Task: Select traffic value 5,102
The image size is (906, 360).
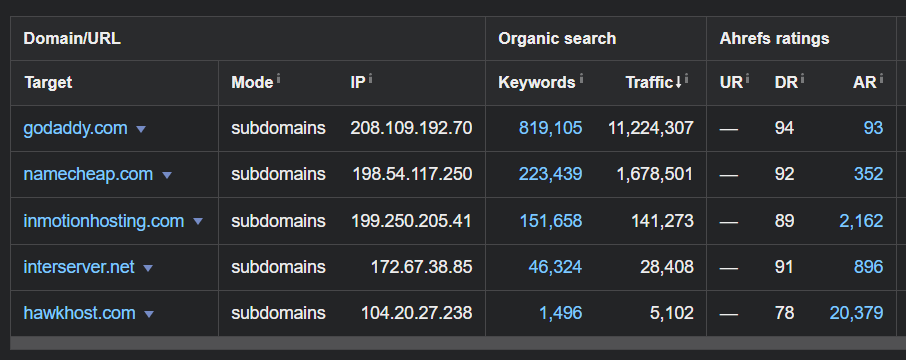Action: 671,313
